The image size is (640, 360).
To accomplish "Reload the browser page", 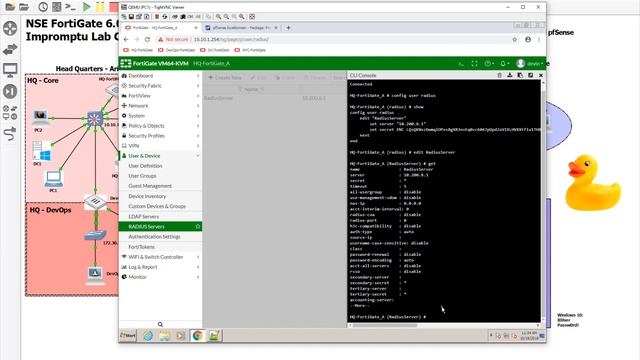I will click(147, 40).
